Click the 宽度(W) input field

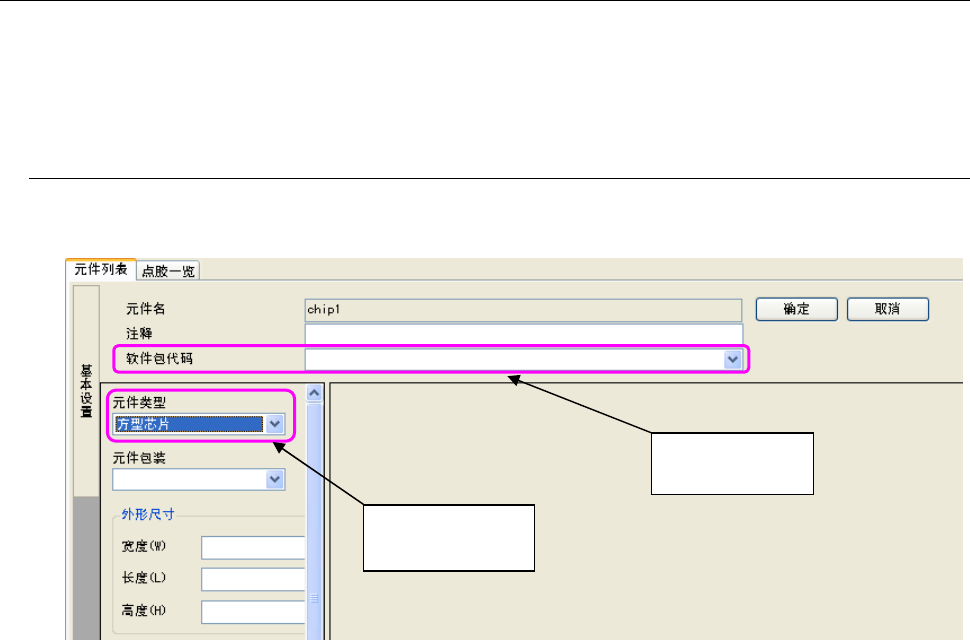(x=253, y=548)
